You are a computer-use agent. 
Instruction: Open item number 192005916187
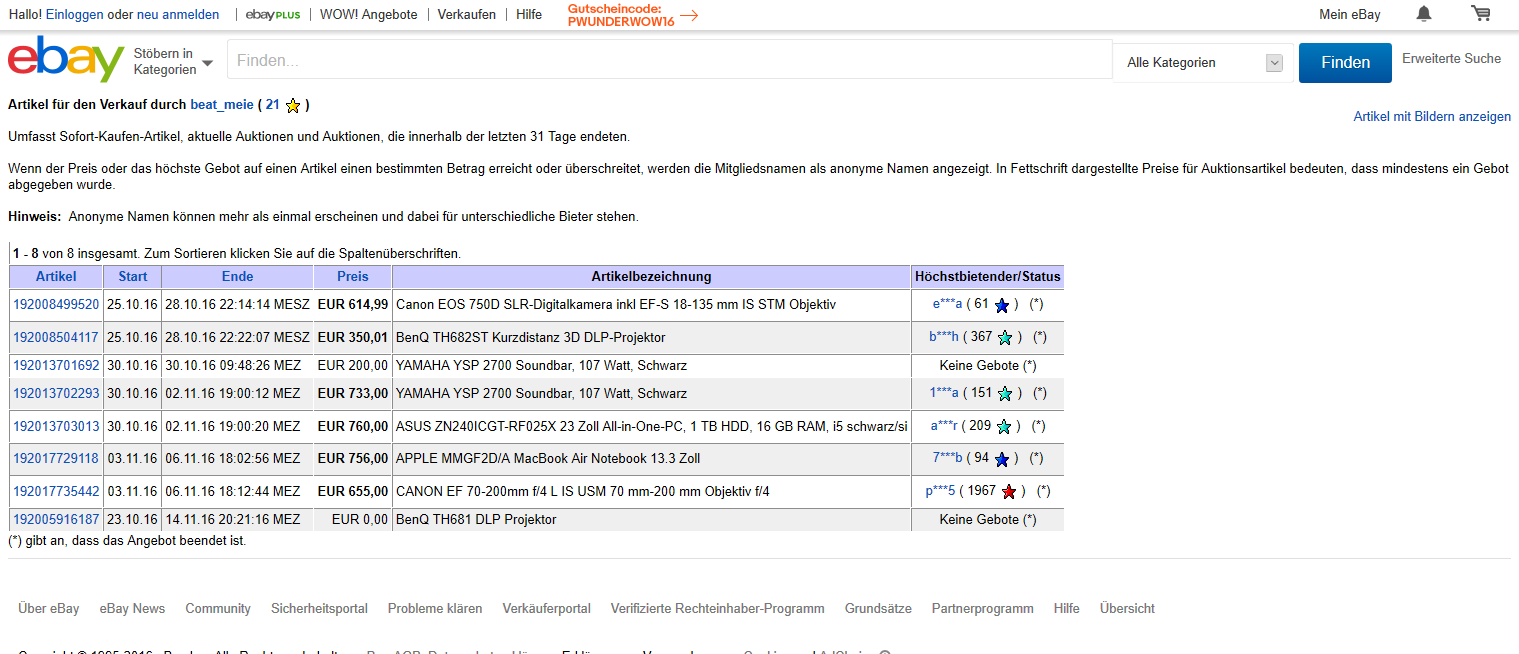[x=56, y=520]
